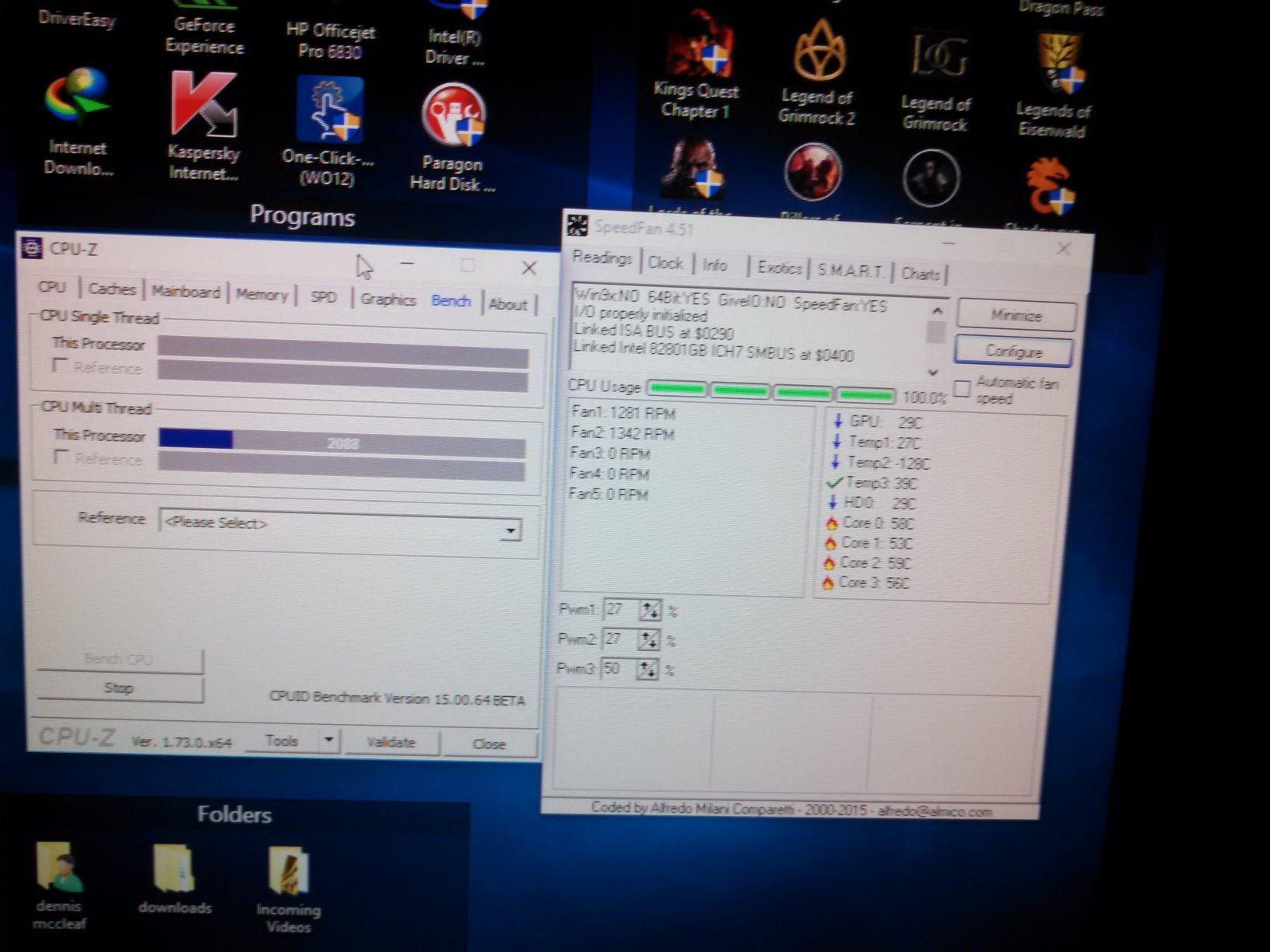The height and width of the screenshot is (952, 1270).
Task: Open the Incoming Videos folder
Action: tap(289, 872)
